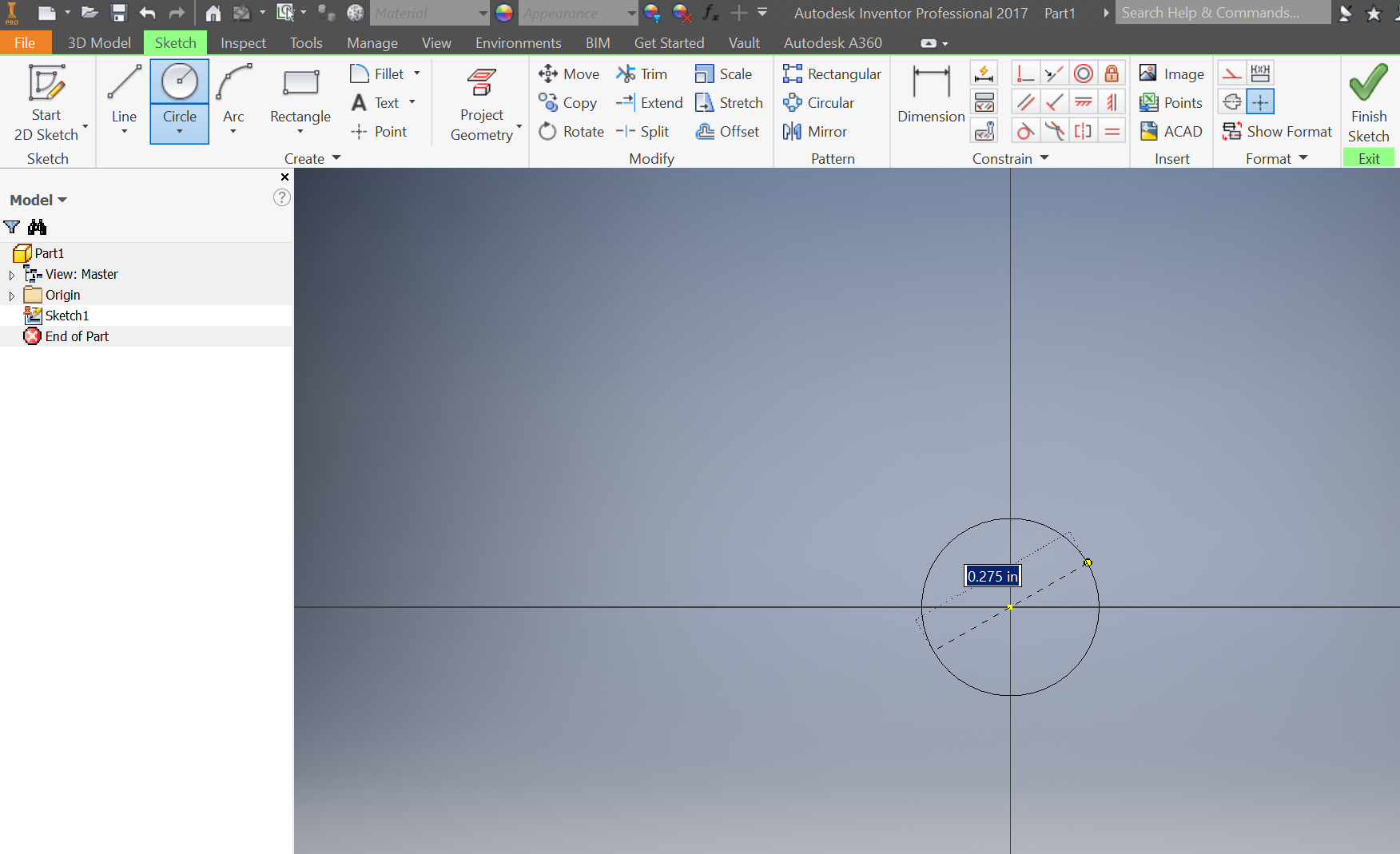Apply the Vertical constraint

1112,102
